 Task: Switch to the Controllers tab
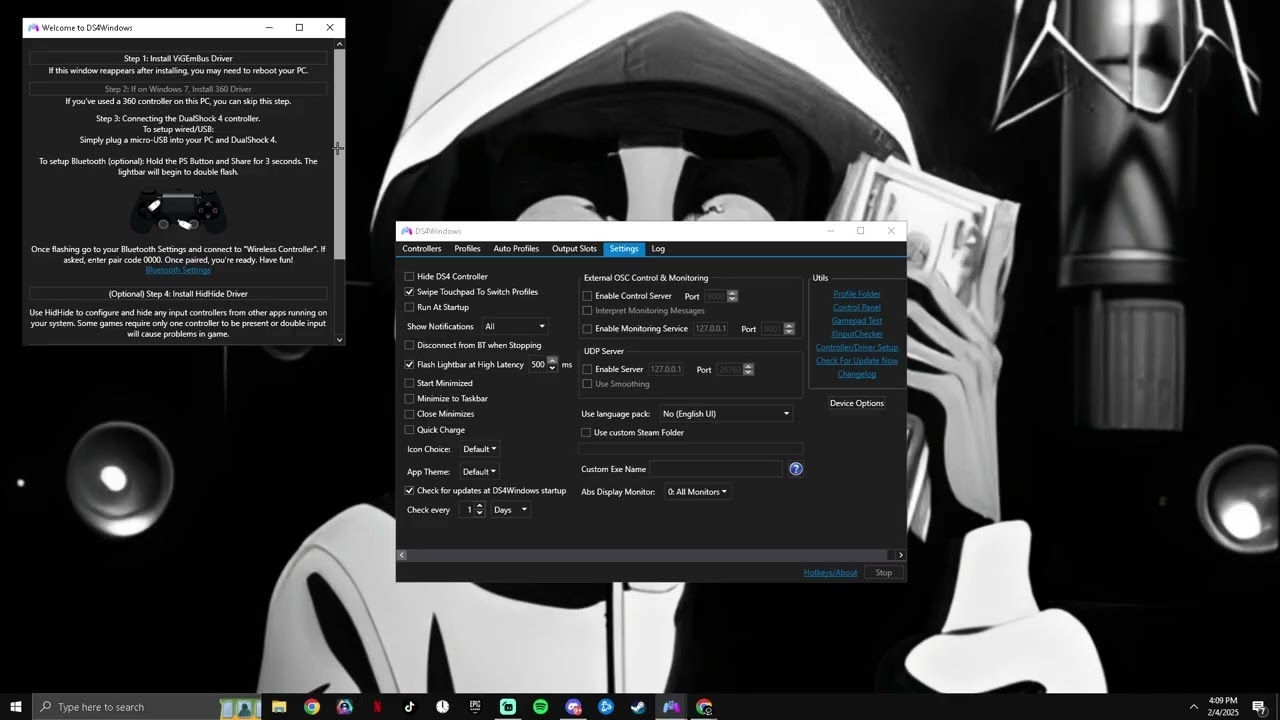click(422, 249)
